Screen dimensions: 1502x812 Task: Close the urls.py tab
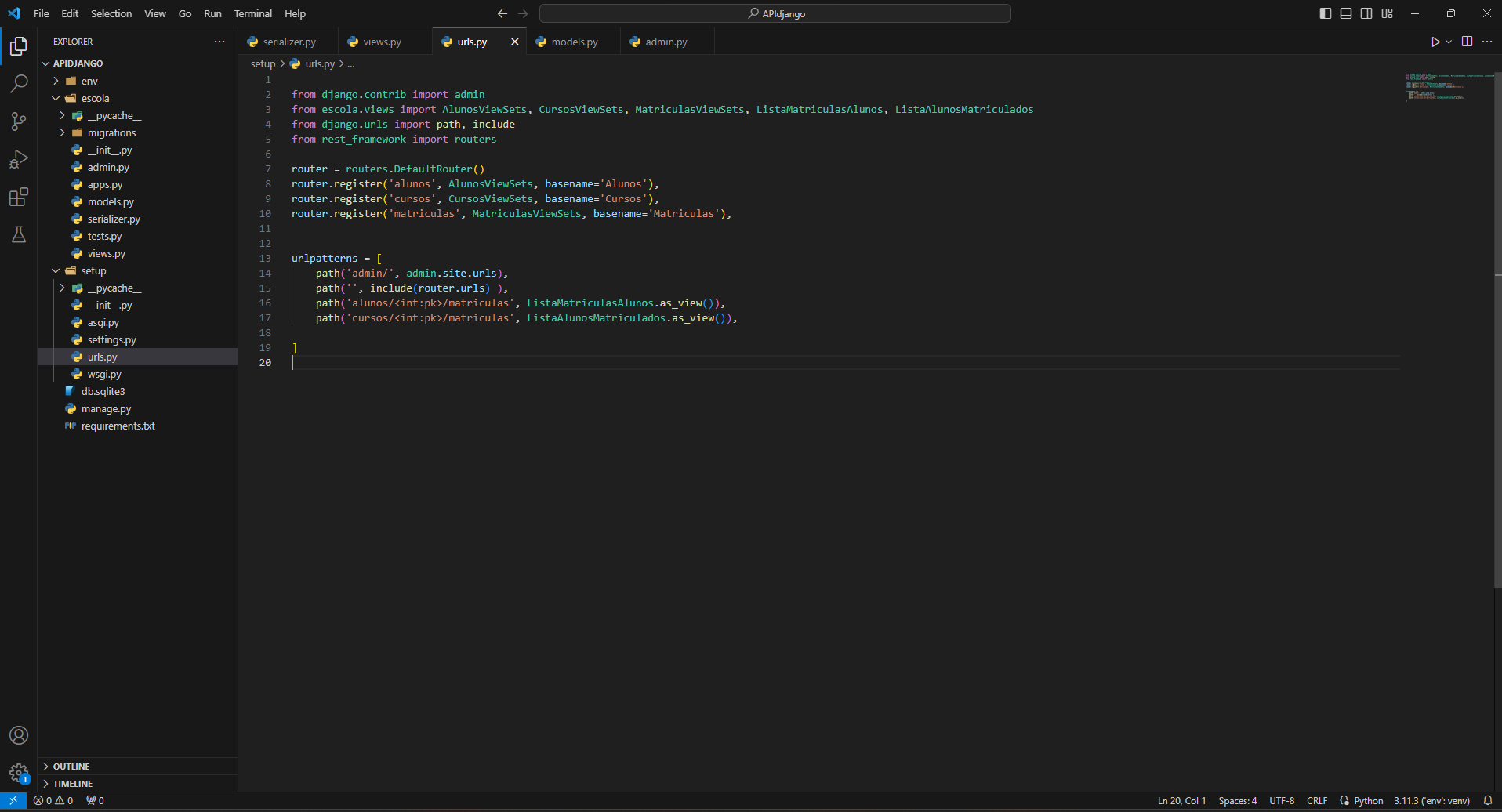515,42
